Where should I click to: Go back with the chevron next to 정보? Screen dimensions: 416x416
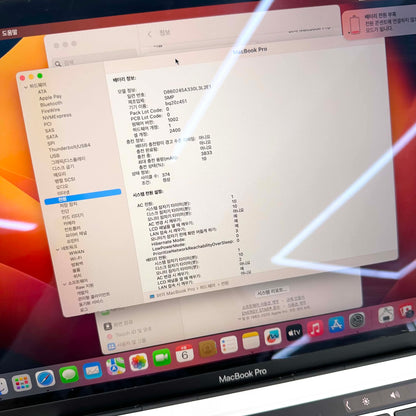coord(150,34)
